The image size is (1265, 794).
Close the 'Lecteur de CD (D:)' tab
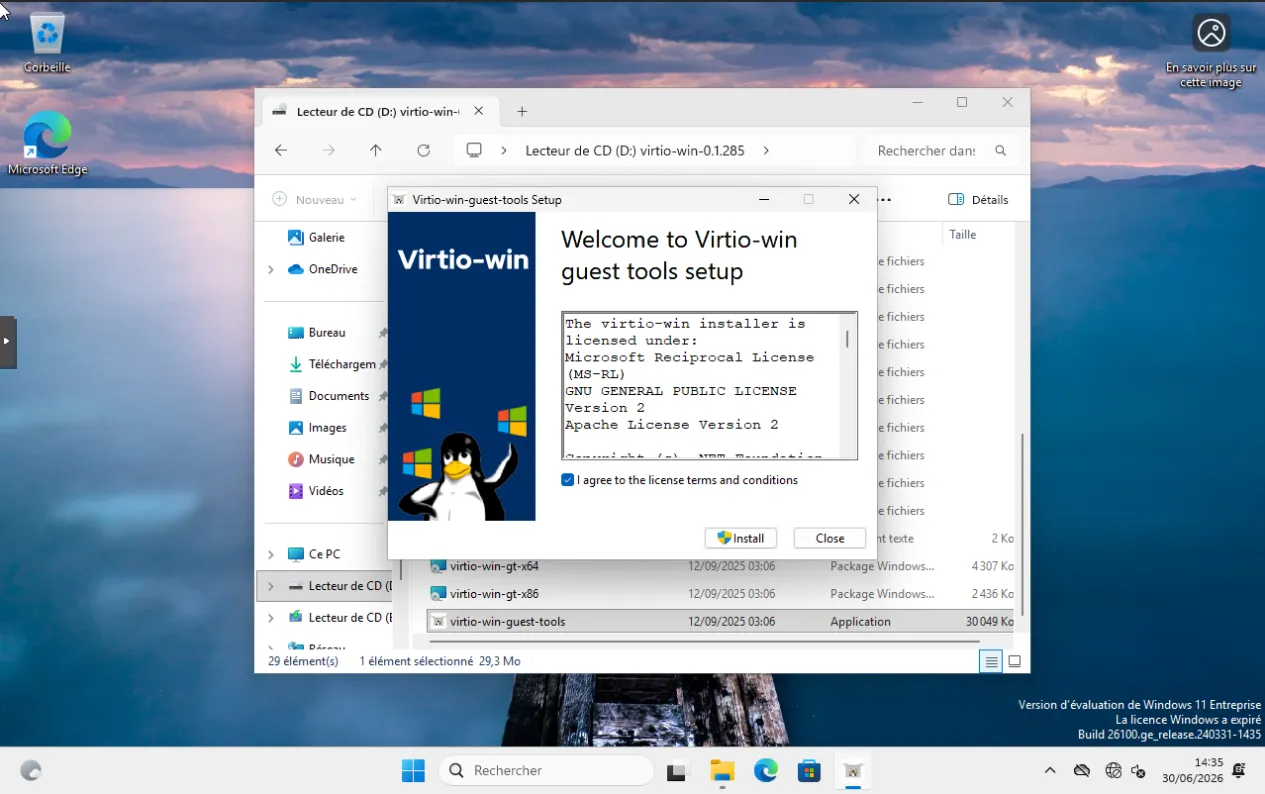point(479,111)
